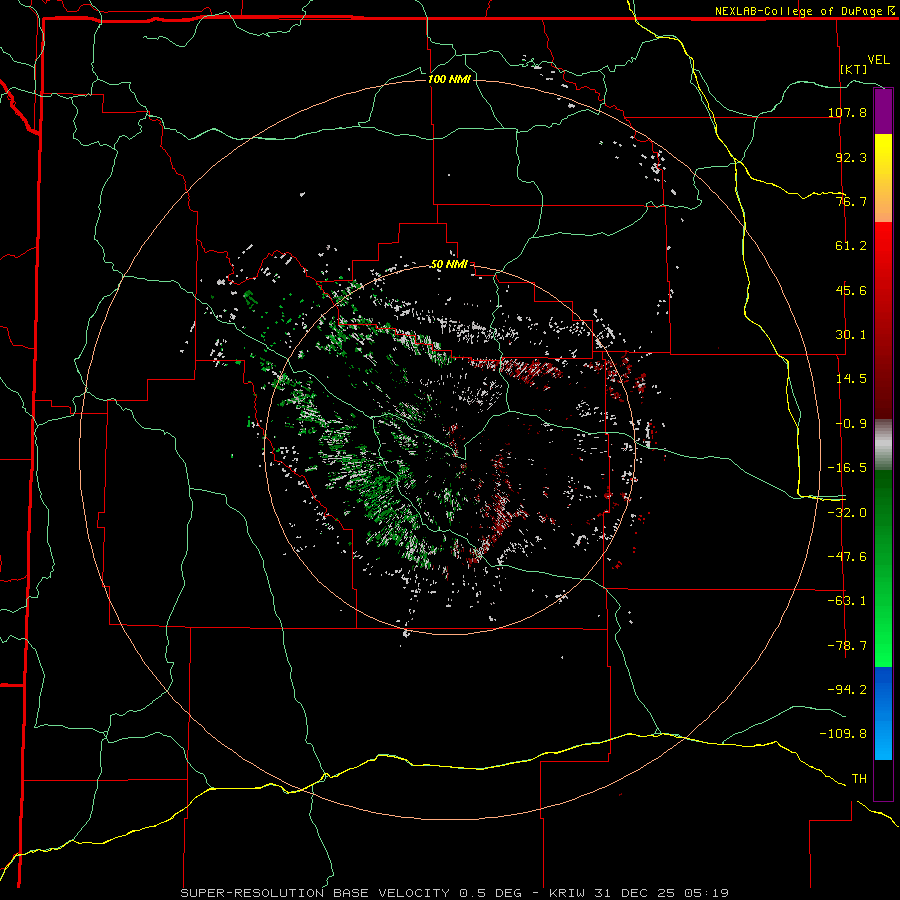Click the 61.2 velocity scale value

[851, 246]
